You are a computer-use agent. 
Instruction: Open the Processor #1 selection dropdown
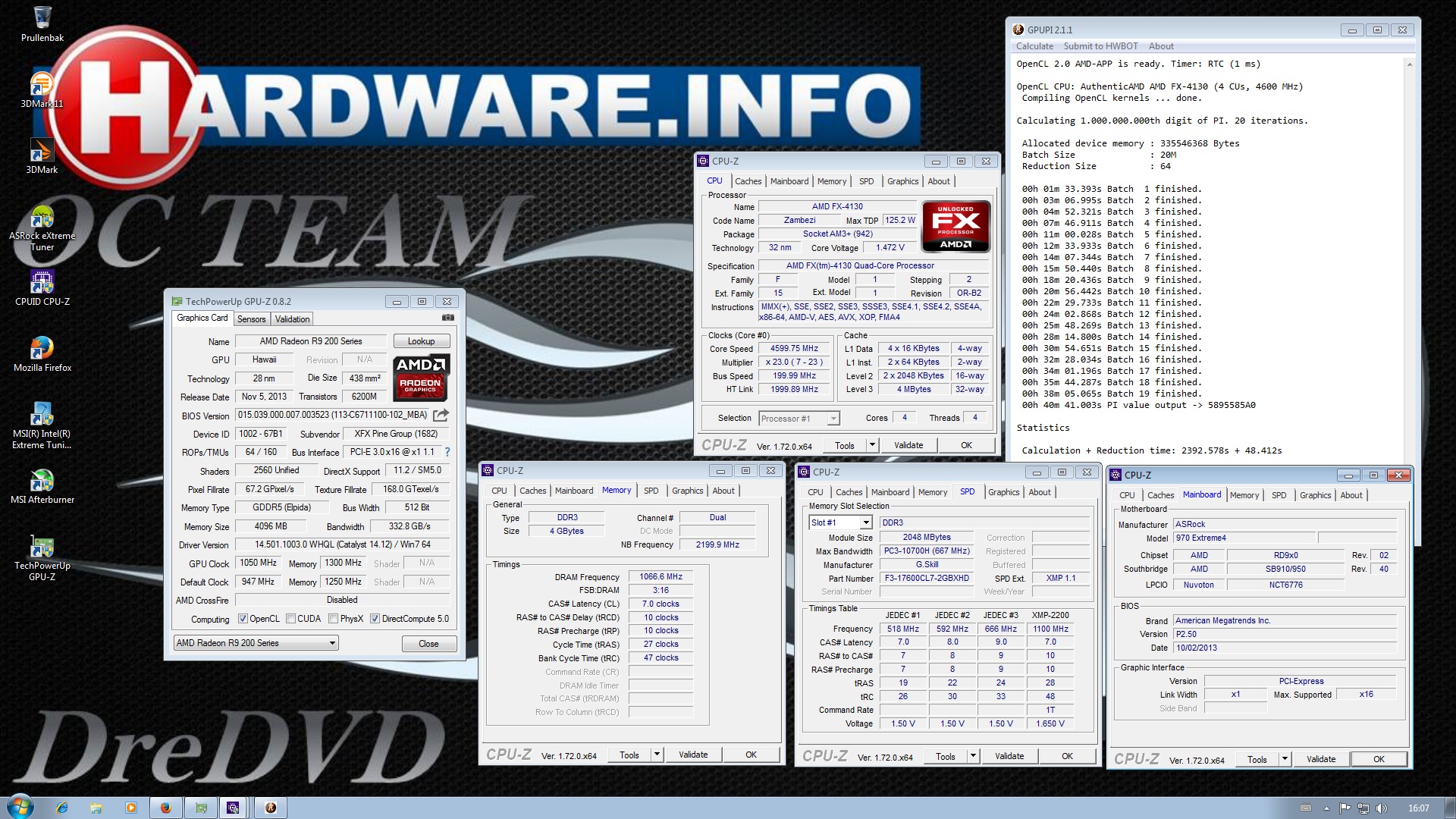799,419
